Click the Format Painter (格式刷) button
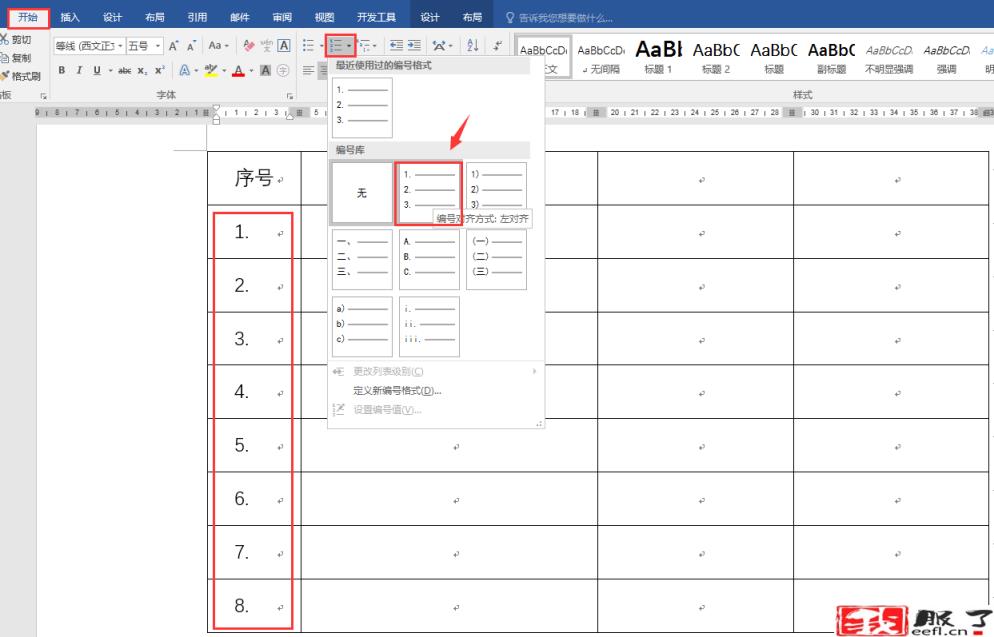The image size is (994, 637). coord(20,76)
